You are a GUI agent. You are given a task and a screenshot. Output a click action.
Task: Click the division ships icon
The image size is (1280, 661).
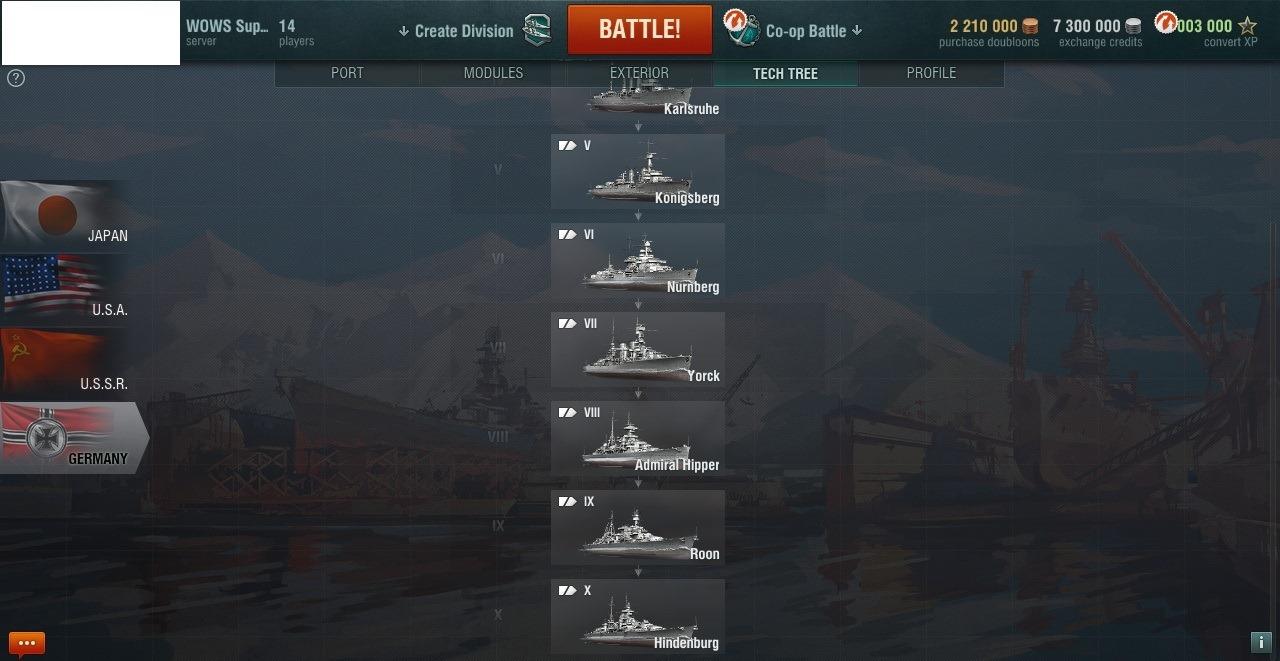pos(537,30)
